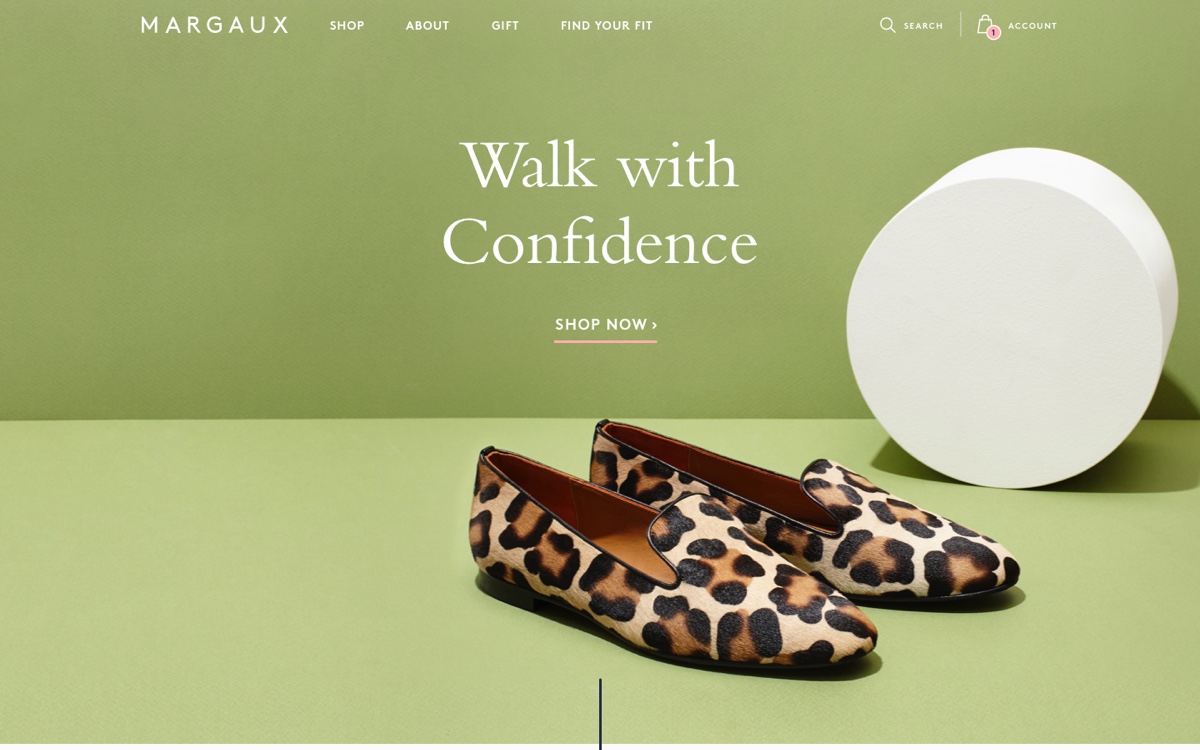Click the pink underline beneath Shop Now
This screenshot has width=1200, height=750.
(606, 341)
